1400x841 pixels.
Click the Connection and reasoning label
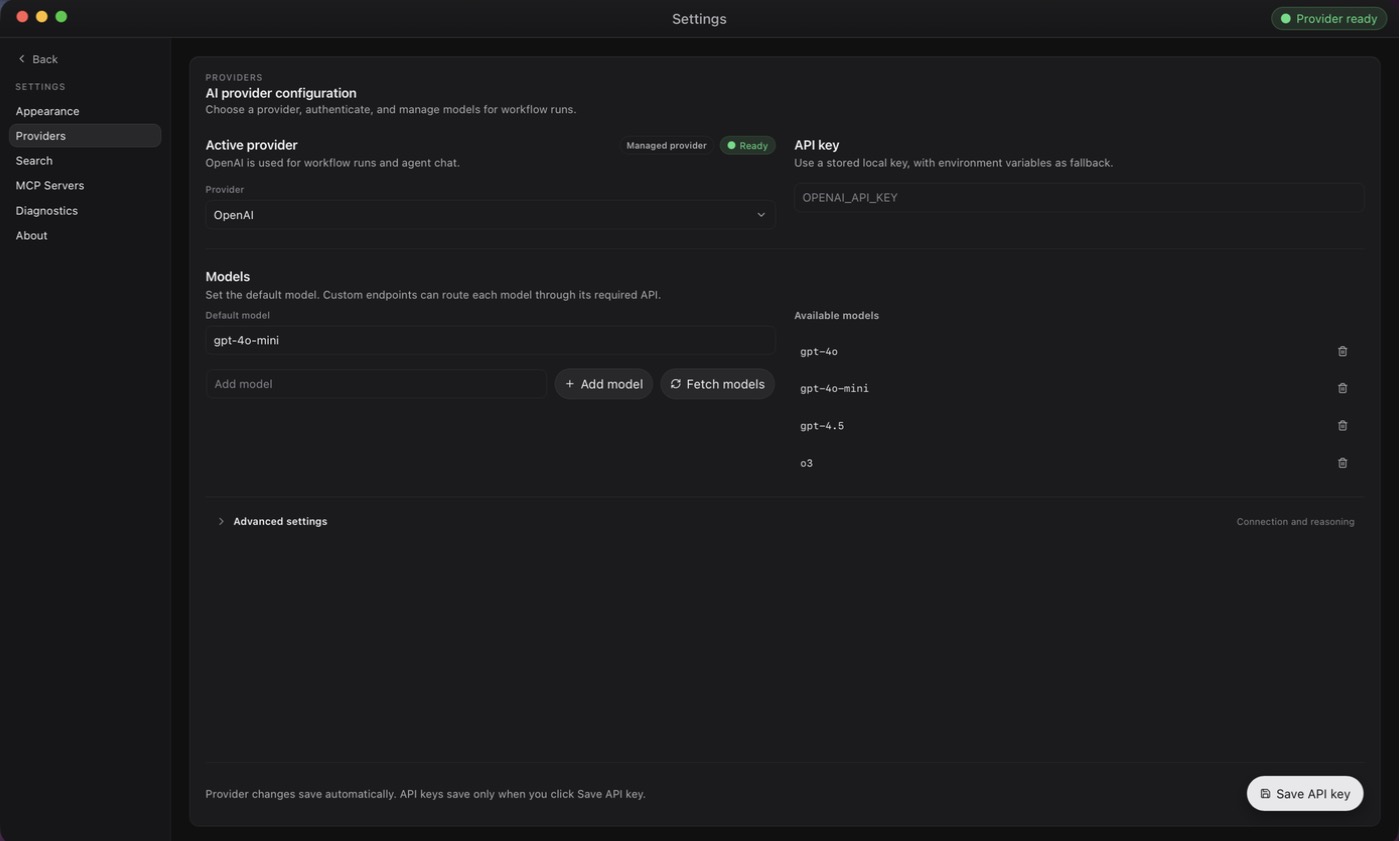point(1295,522)
